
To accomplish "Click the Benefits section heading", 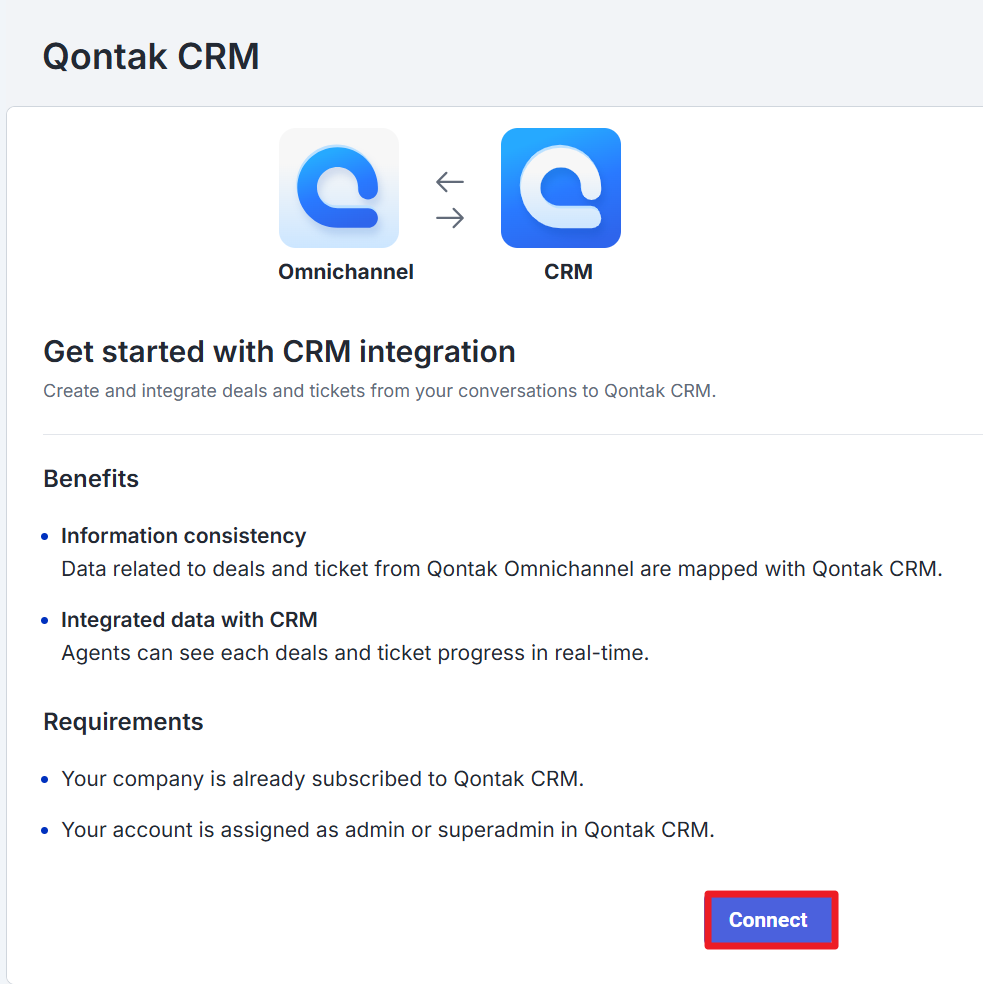I will coord(91,479).
